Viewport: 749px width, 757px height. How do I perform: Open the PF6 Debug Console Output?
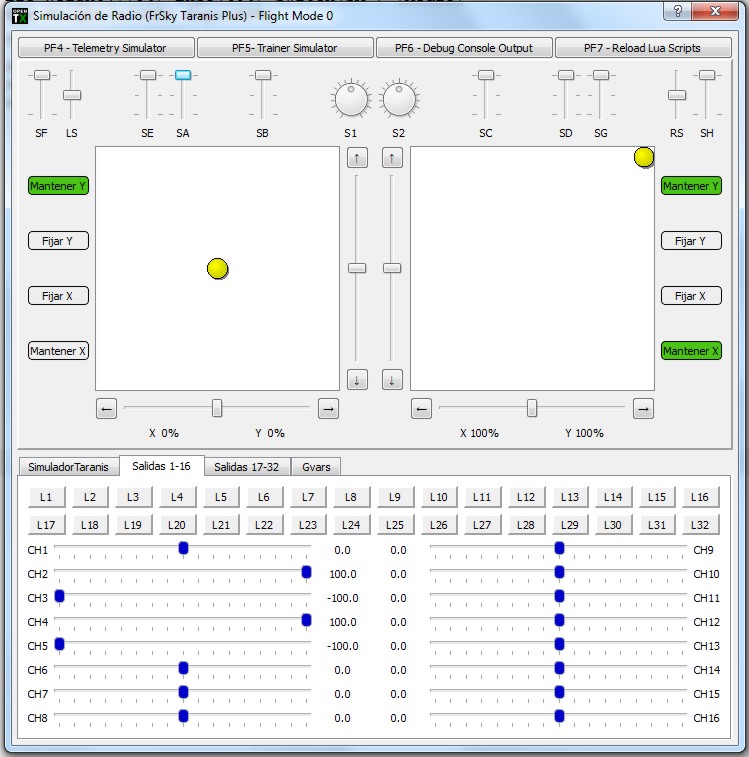464,48
